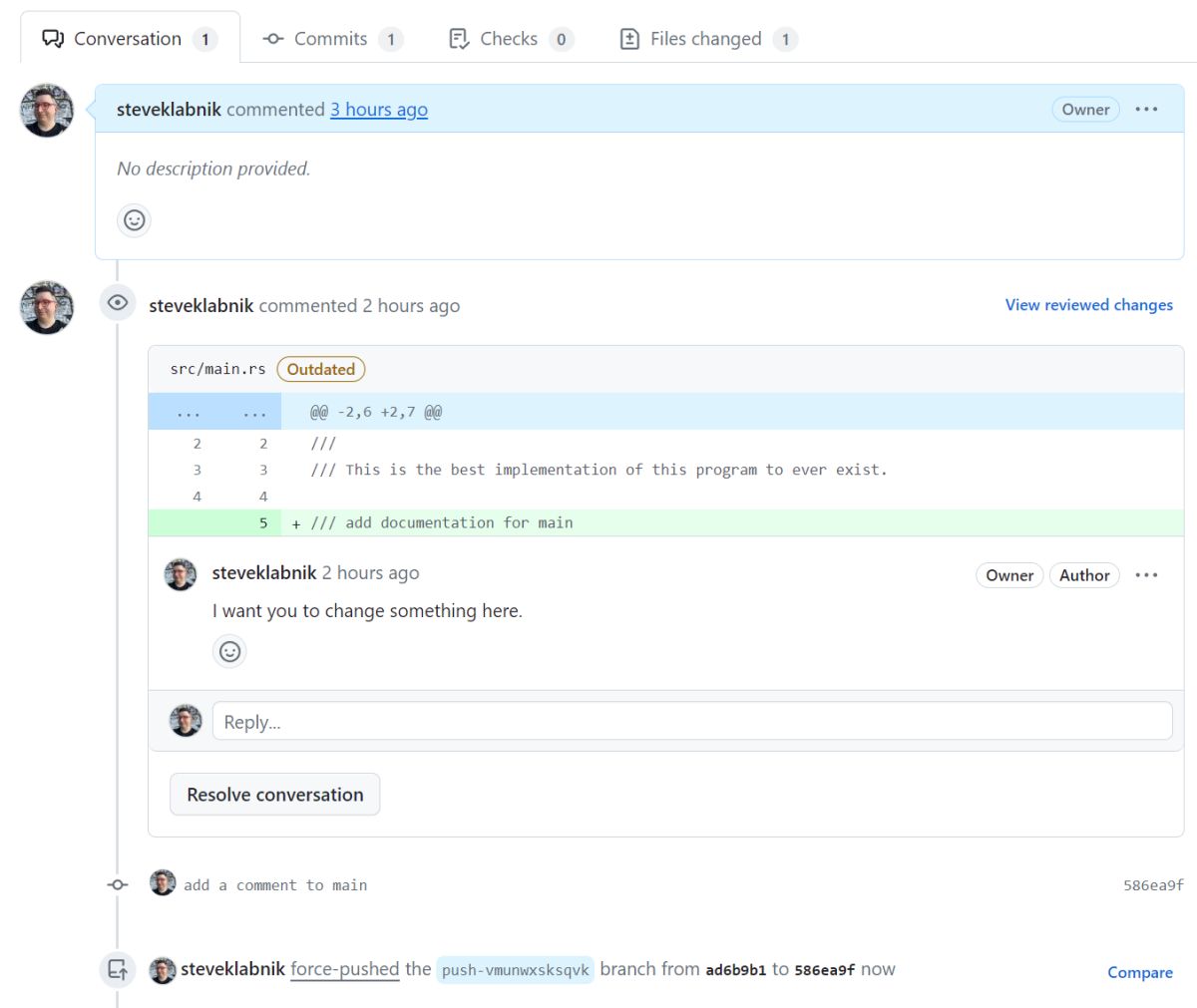Click the hunk header '@@ -2,6 +2,7 @@'
Viewport: 1197px width, 1008px height.
[x=376, y=412]
